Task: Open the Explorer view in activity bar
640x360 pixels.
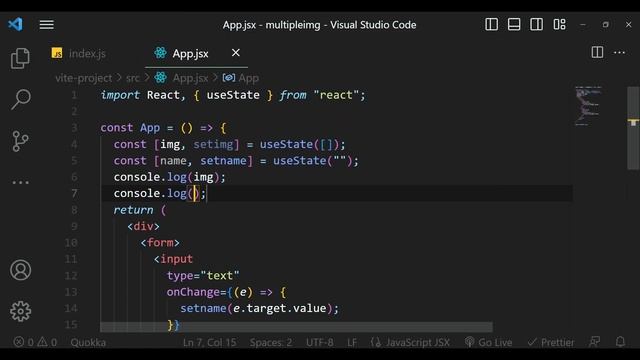Action: [x=20, y=58]
